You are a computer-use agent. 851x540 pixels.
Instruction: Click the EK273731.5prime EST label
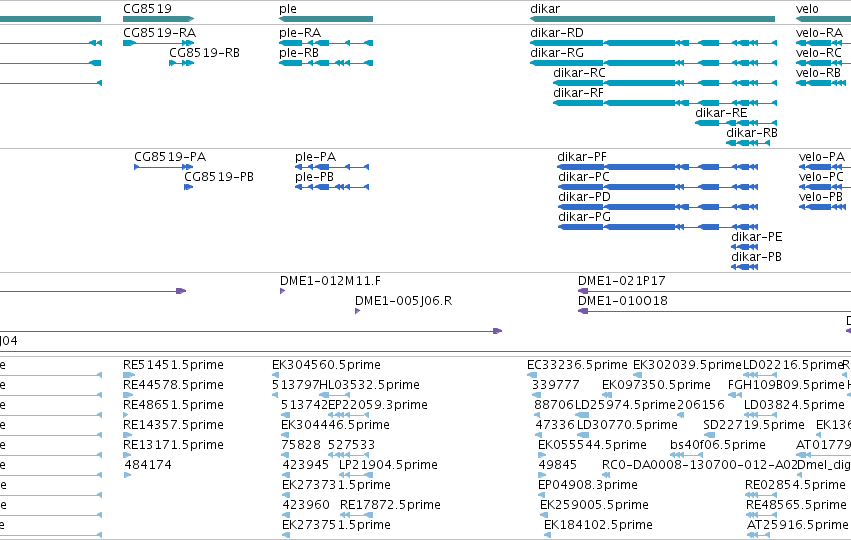click(x=336, y=485)
